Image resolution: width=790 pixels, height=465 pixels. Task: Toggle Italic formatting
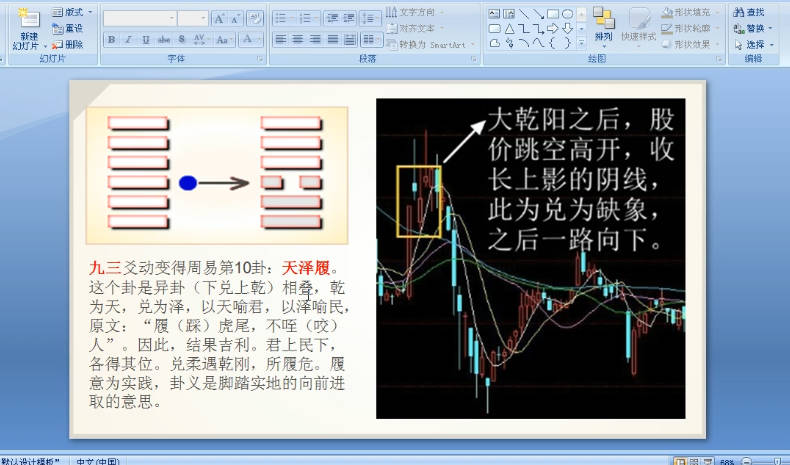(128, 40)
